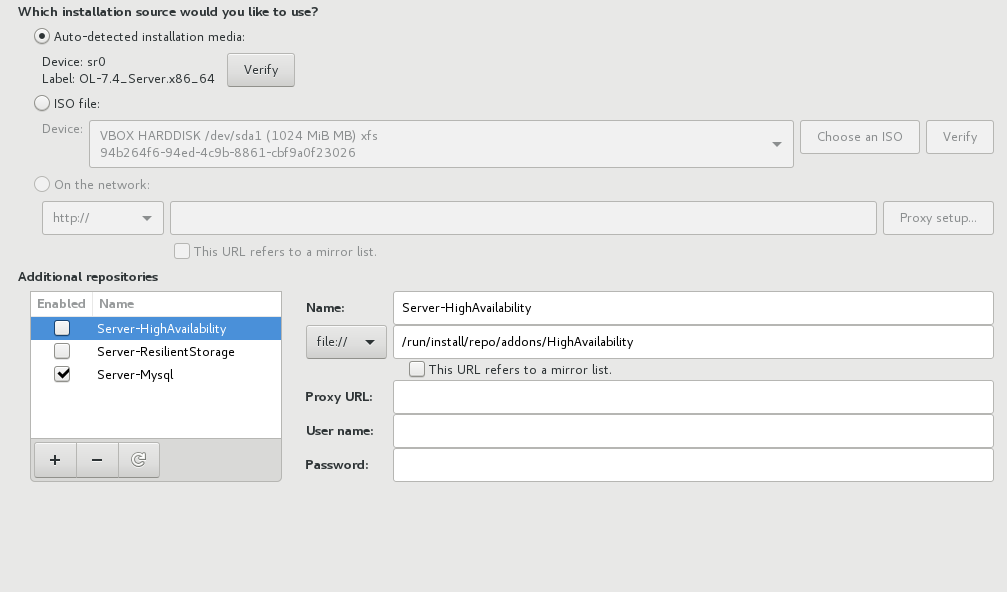Enable the Server-HighAvailability repository checkbox

coord(62,328)
